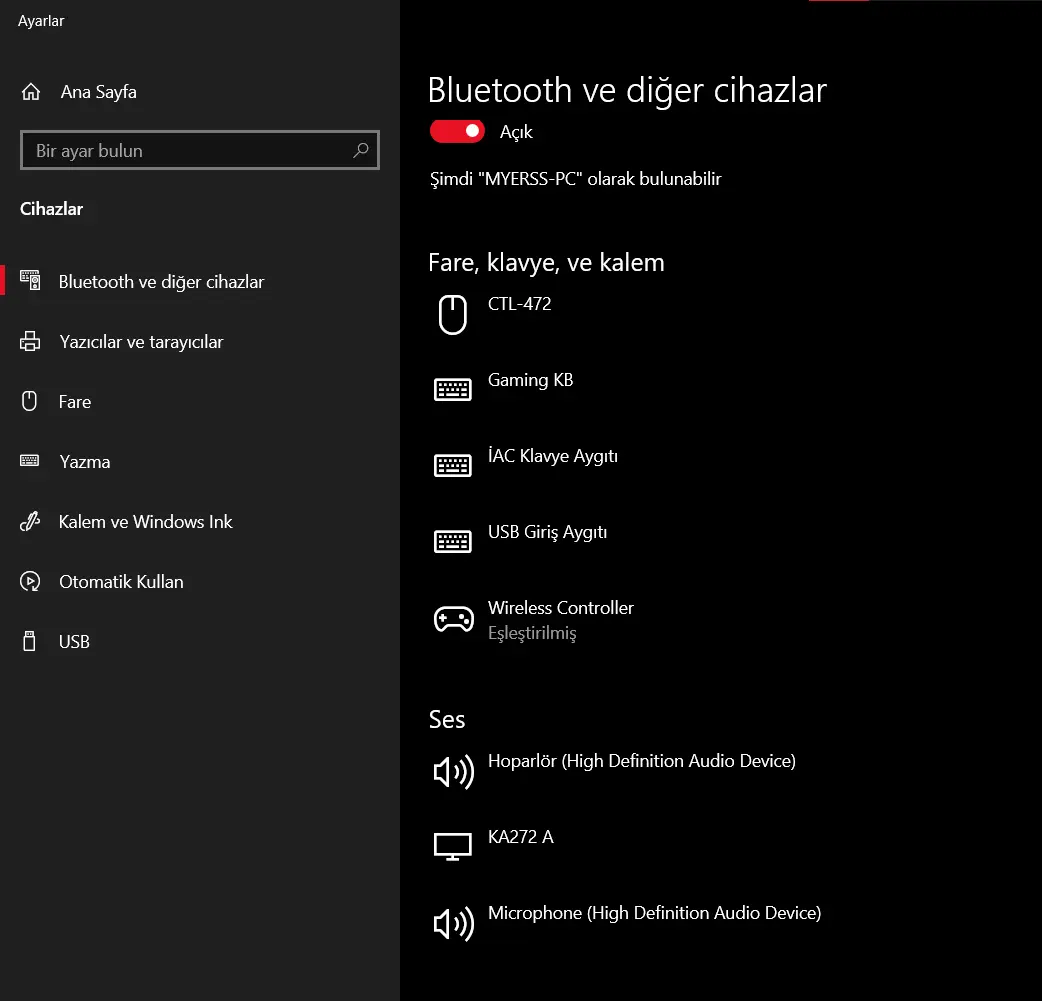Click the USB stick icon in the sidebar
The width and height of the screenshot is (1042, 1001).
point(29,641)
